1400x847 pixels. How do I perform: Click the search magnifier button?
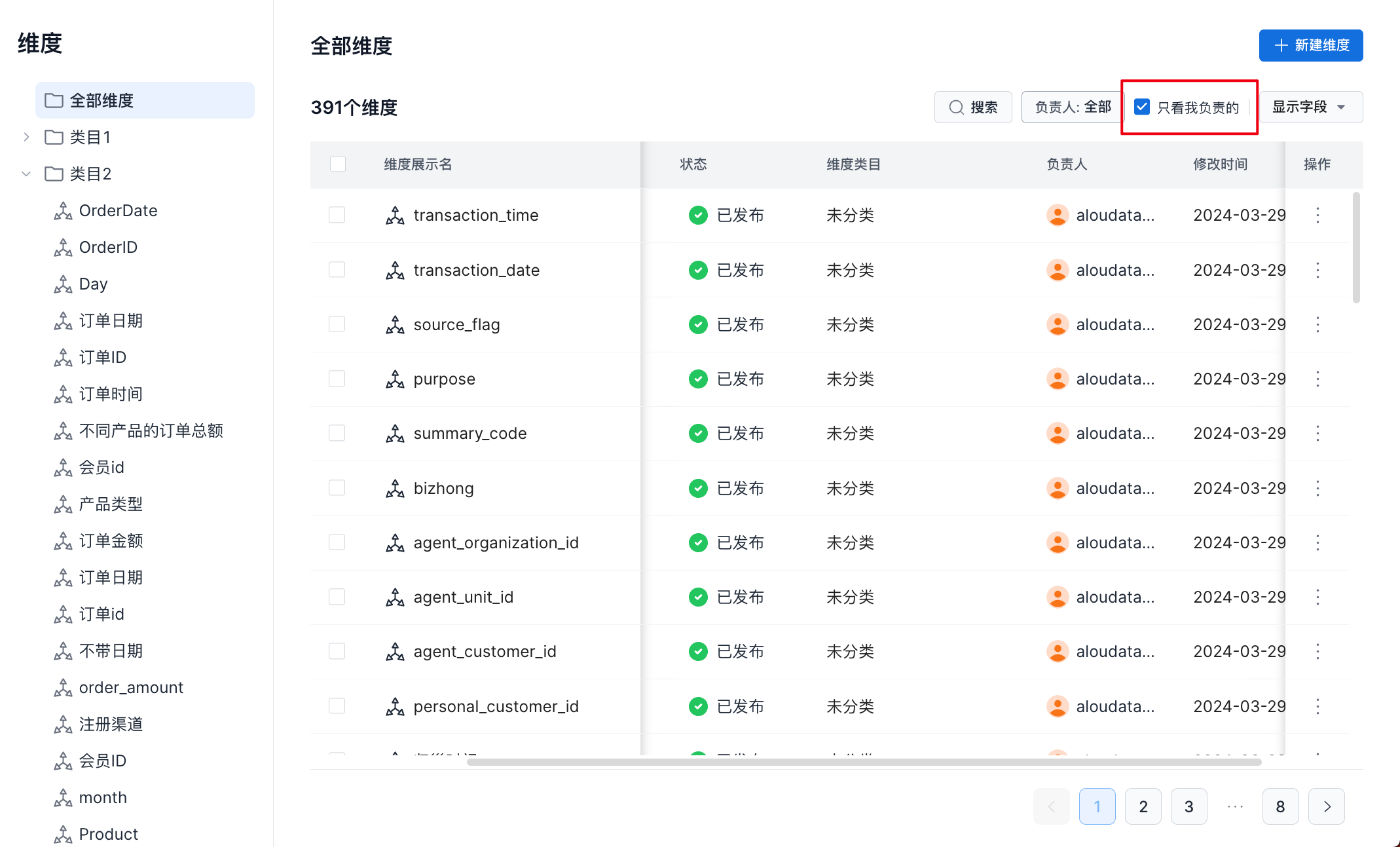click(973, 107)
